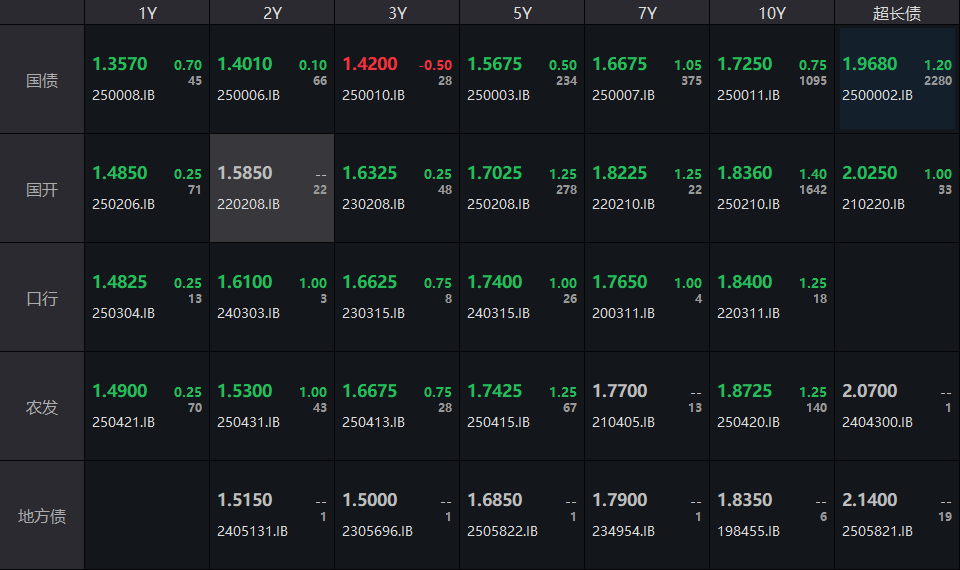960x570 pixels.
Task: Select the 5Y column header
Action: tap(522, 13)
